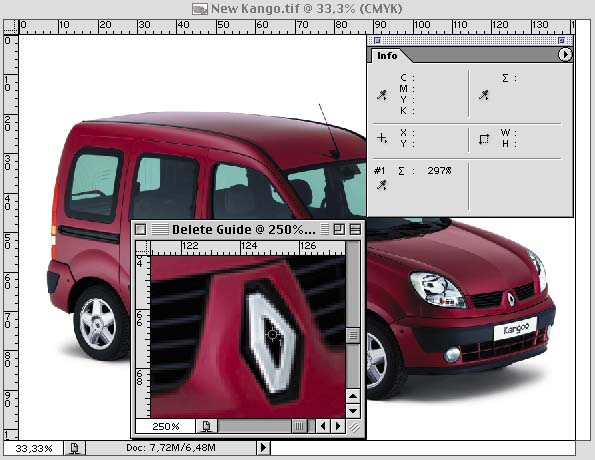595x460 pixels.
Task: Click the resize grip of Delete Guide window
Action: (354, 427)
